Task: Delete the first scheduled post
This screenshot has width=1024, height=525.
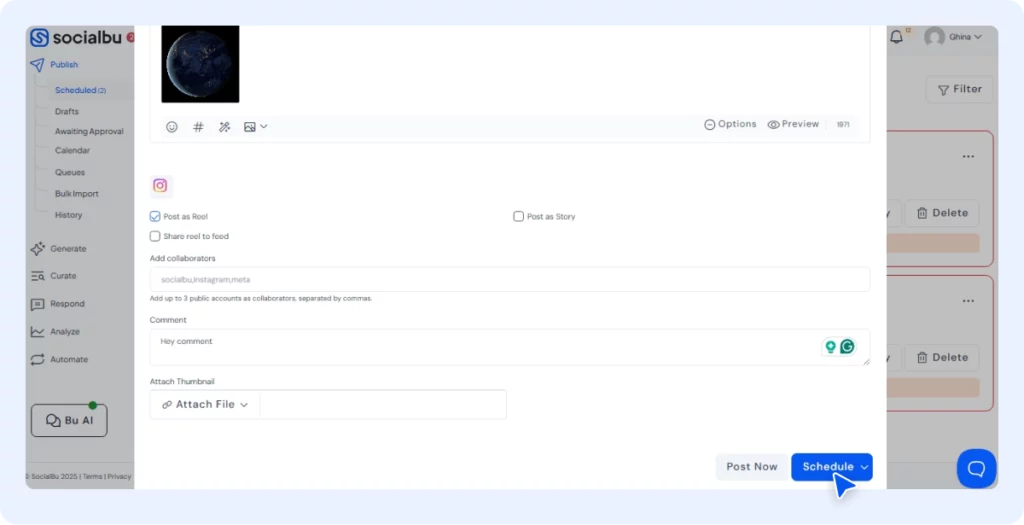Action: 942,213
